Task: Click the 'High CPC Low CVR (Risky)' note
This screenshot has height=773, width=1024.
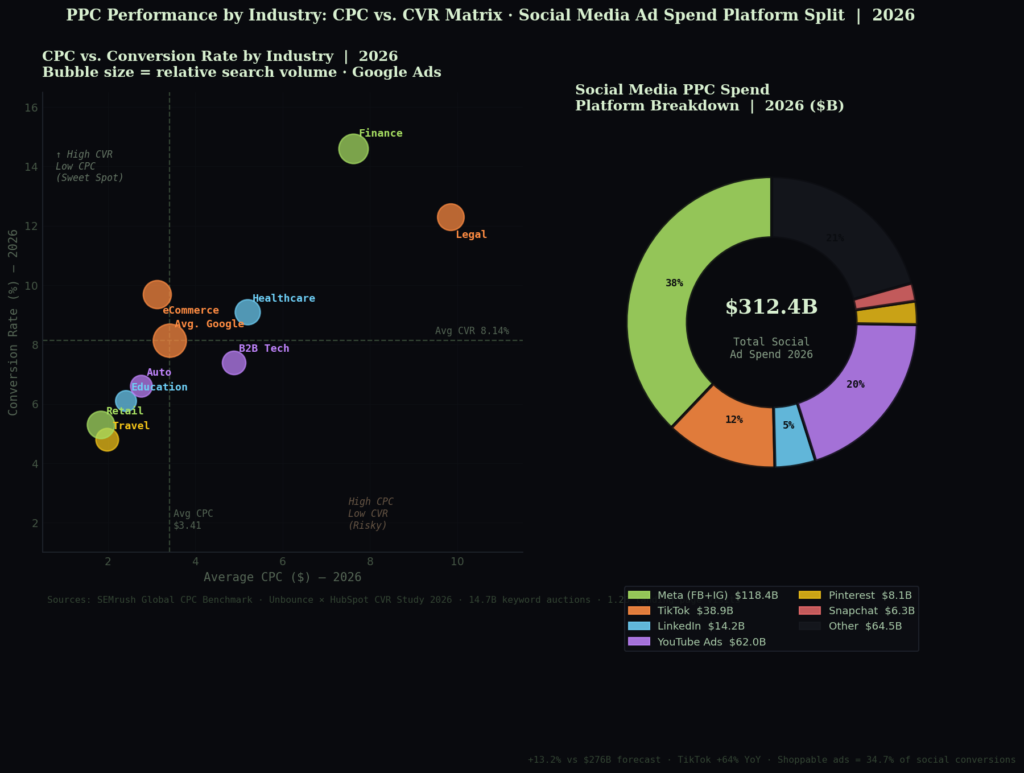Action: [370, 513]
